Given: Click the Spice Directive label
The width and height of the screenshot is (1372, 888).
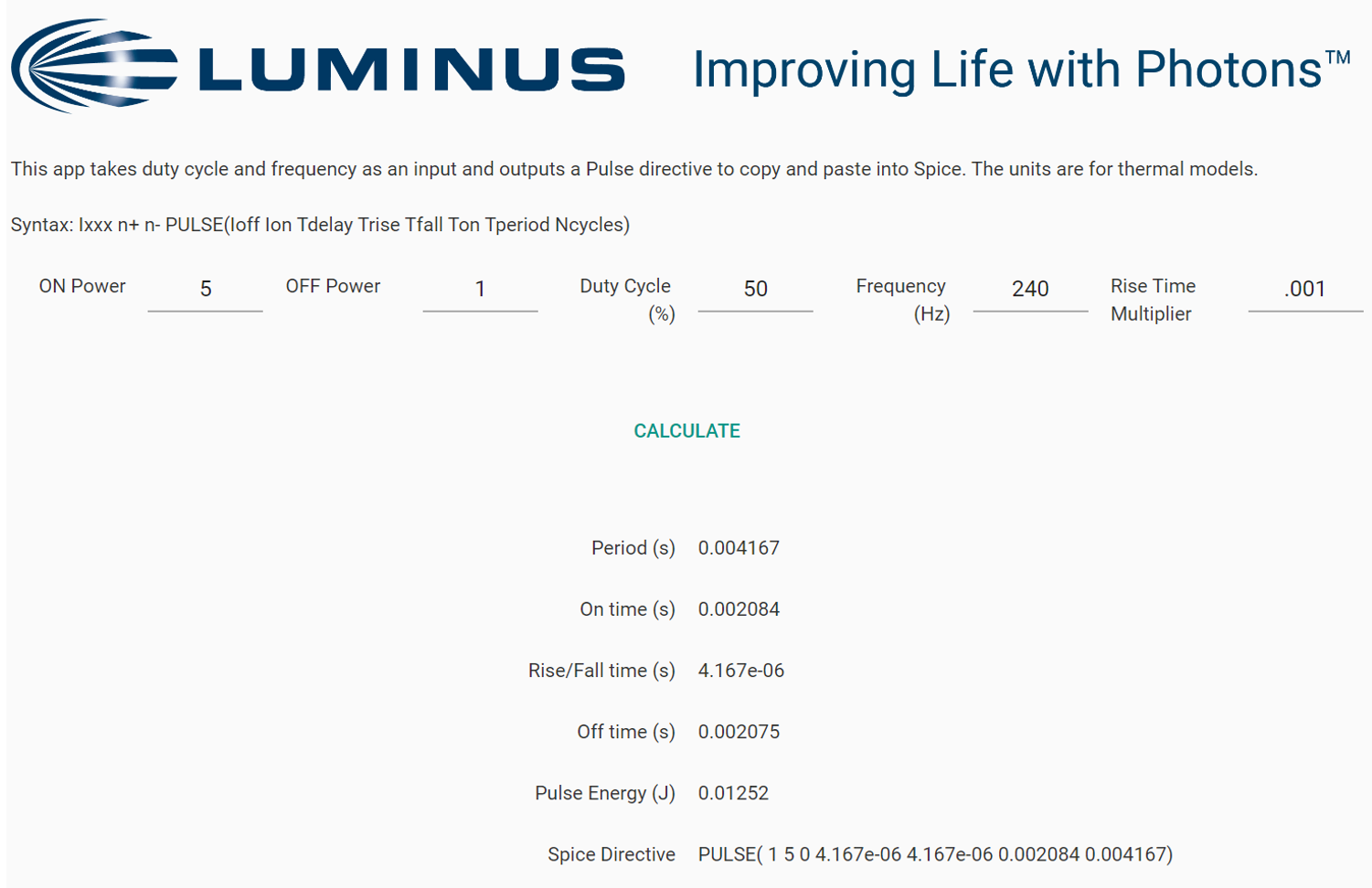Looking at the screenshot, I should tap(612, 854).
